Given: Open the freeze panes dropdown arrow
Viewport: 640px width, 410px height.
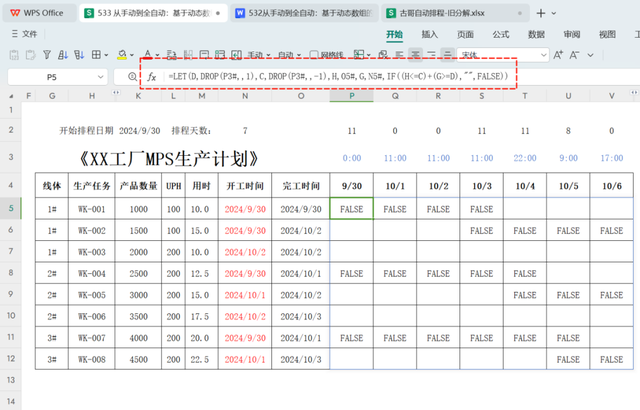Looking at the screenshot, I should pyautogui.click(x=369, y=55).
